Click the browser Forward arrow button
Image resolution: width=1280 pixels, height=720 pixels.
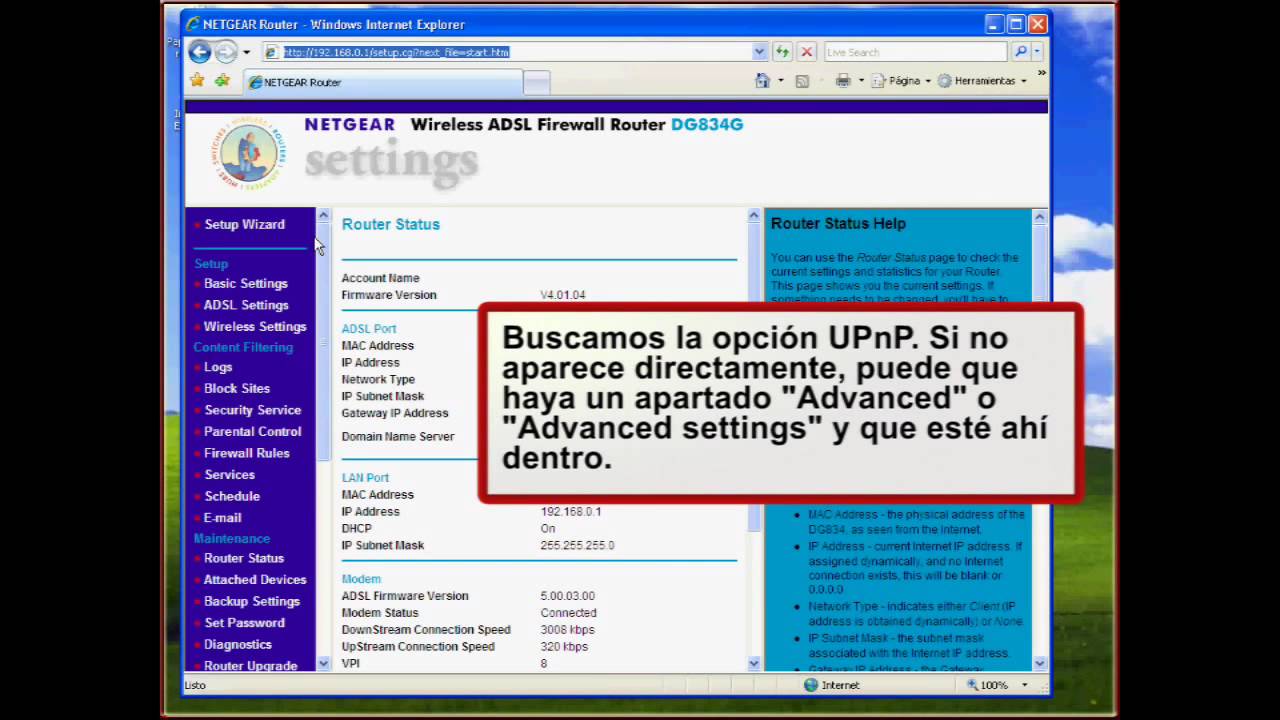pos(226,52)
